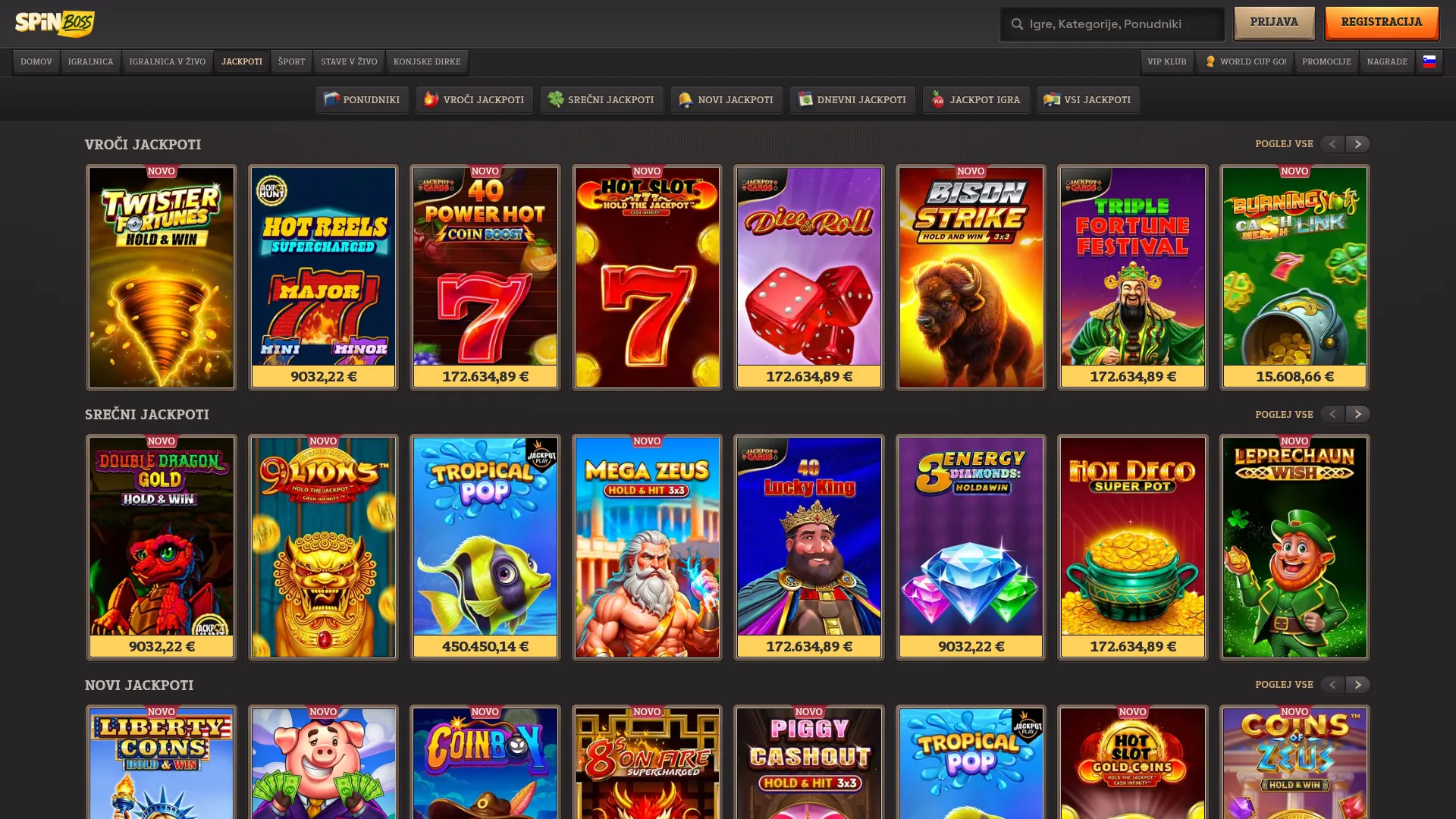Screen dimensions: 1456x819
Task: Click the SpinBoss logo
Action: pos(55,24)
